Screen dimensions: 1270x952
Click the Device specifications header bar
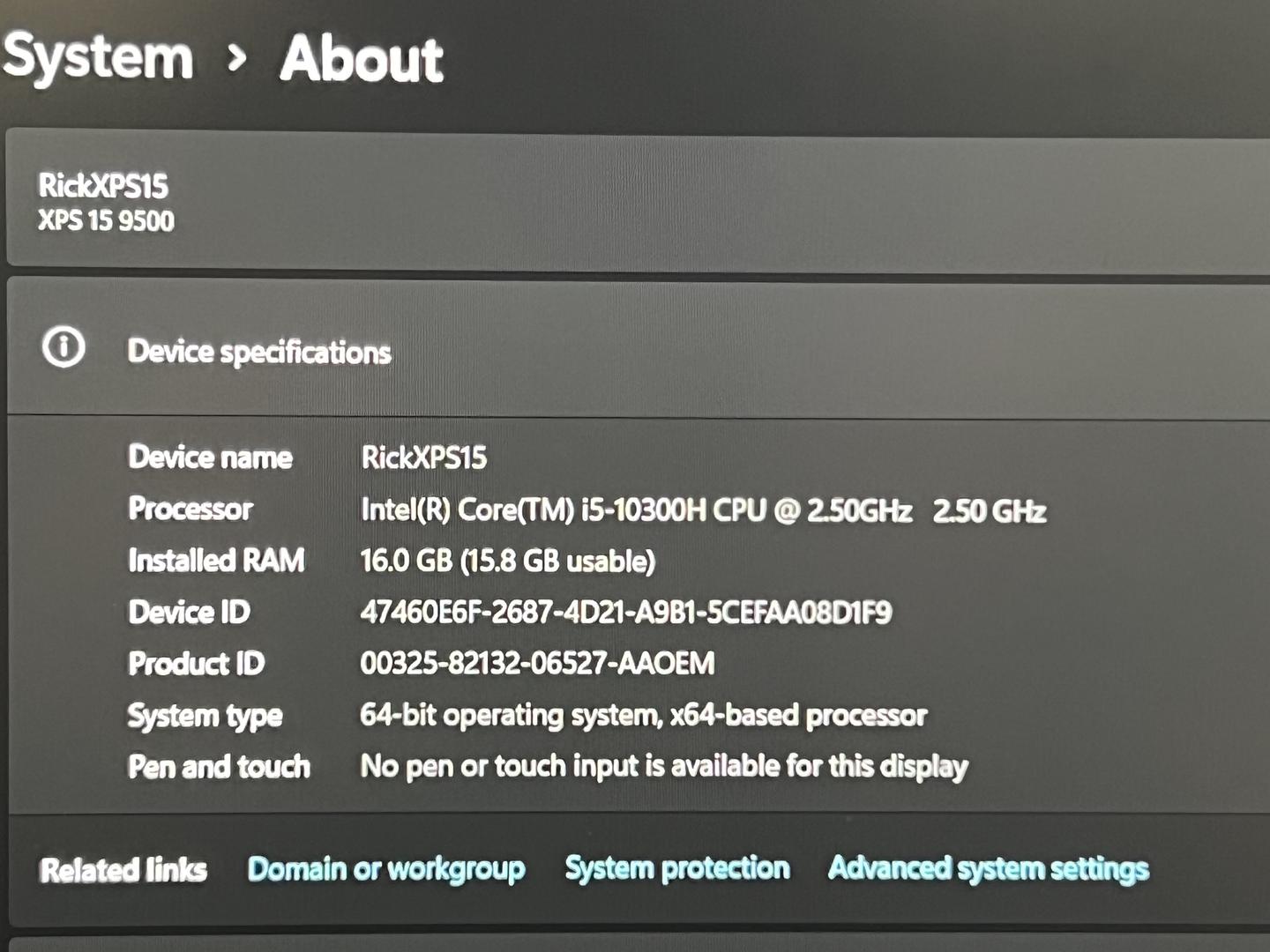[260, 352]
